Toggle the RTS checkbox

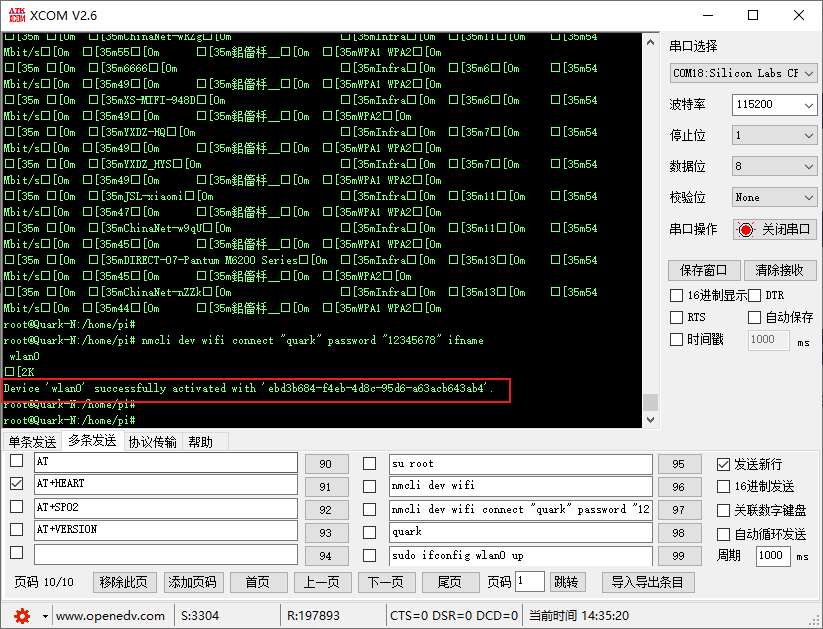click(677, 317)
